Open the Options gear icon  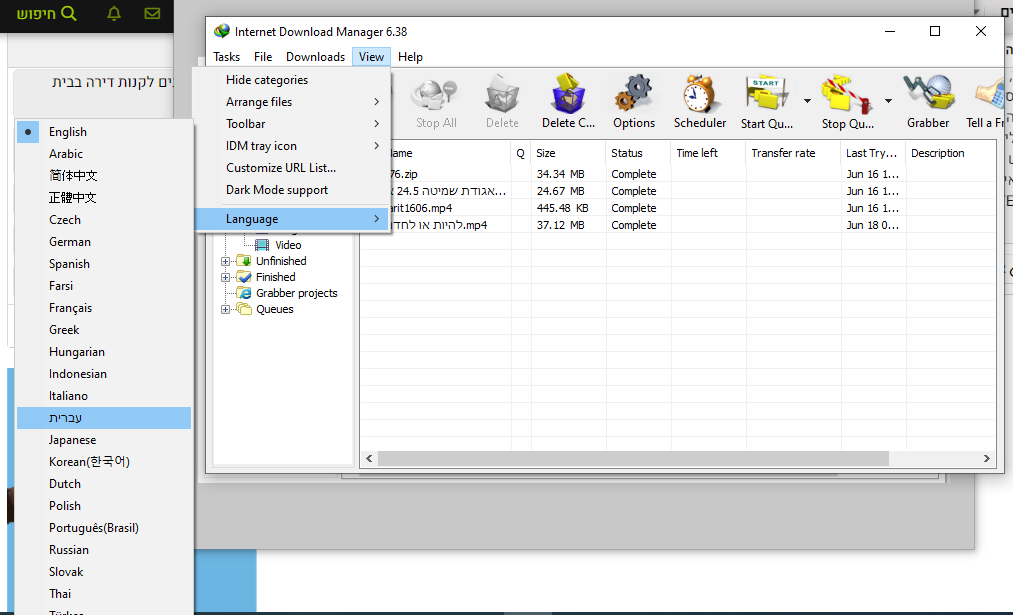tap(634, 94)
